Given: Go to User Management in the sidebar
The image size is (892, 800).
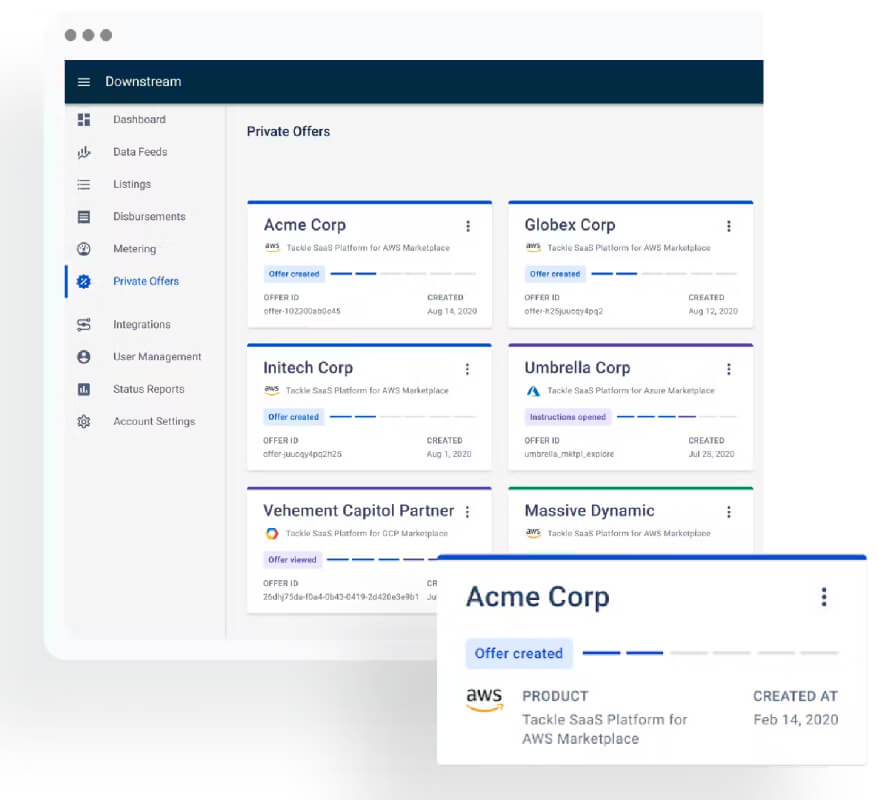Looking at the screenshot, I should click(x=157, y=357).
